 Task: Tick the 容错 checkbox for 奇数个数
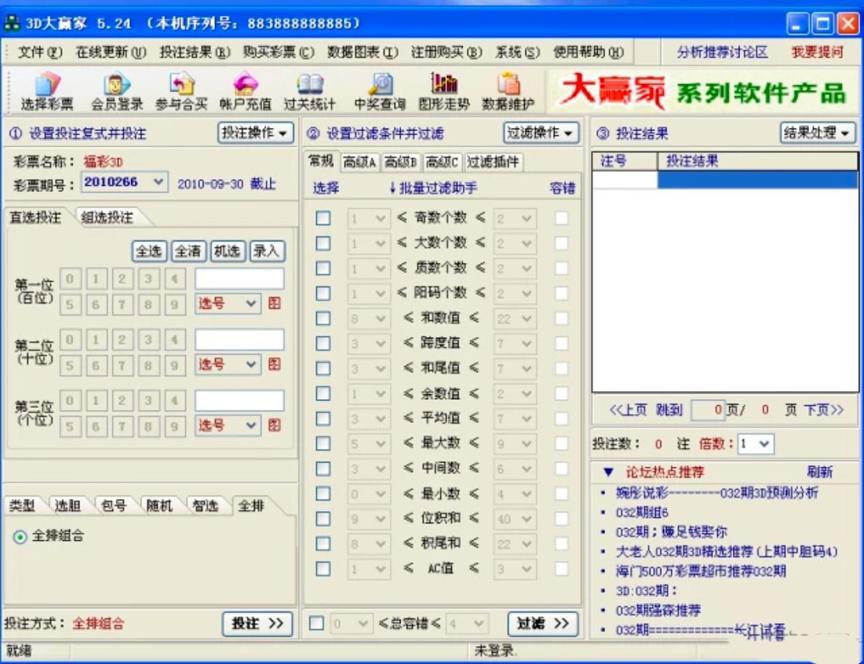[x=561, y=218]
